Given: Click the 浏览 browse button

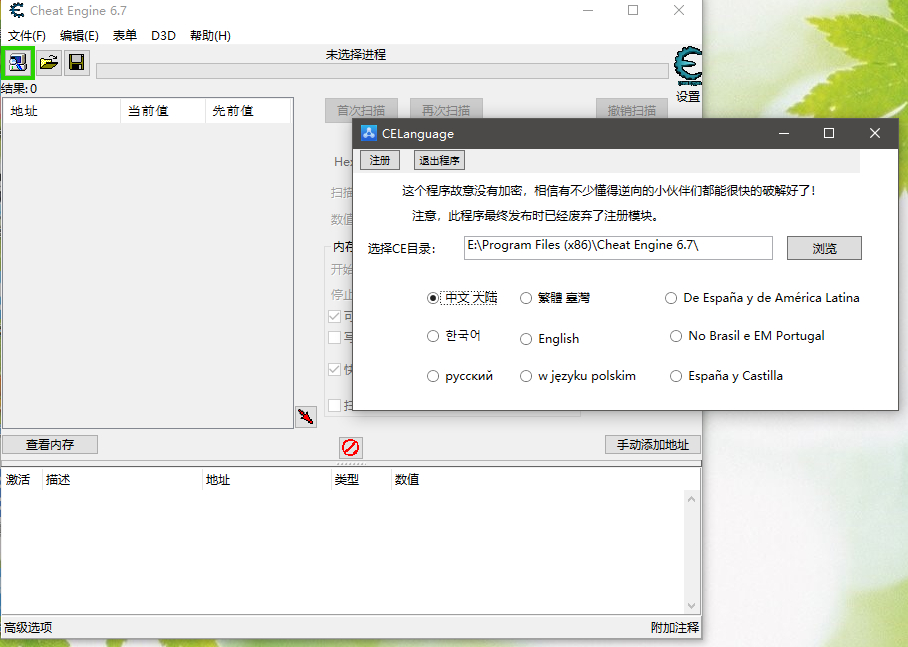Looking at the screenshot, I should point(824,248).
